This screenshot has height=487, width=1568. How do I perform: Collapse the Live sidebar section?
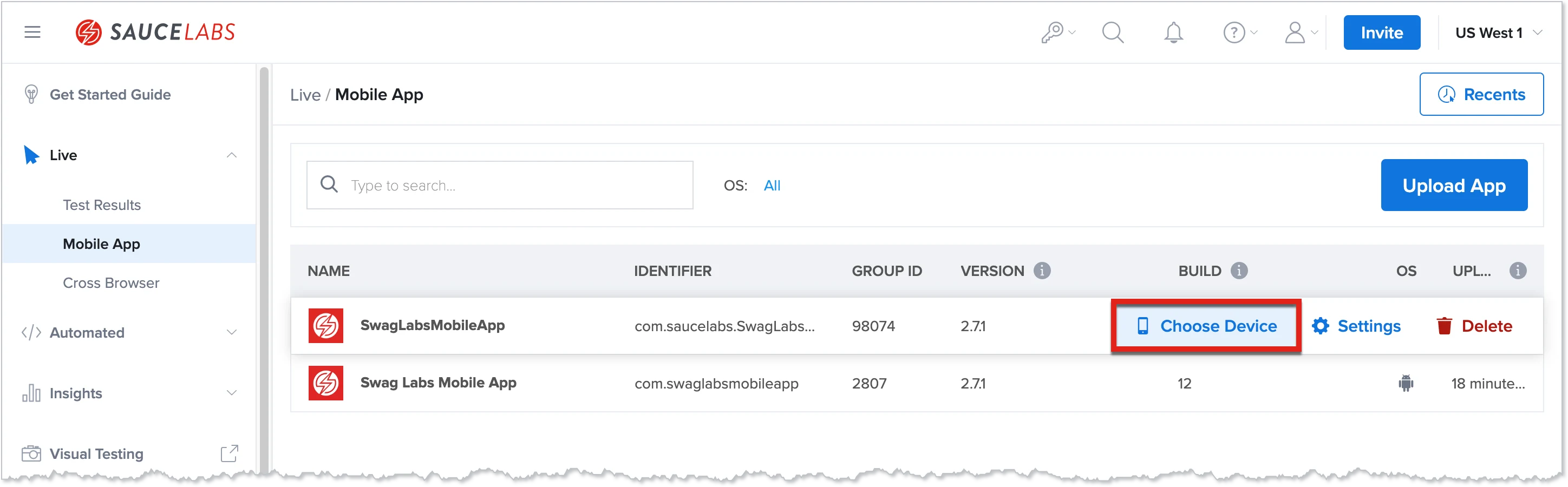(231, 155)
